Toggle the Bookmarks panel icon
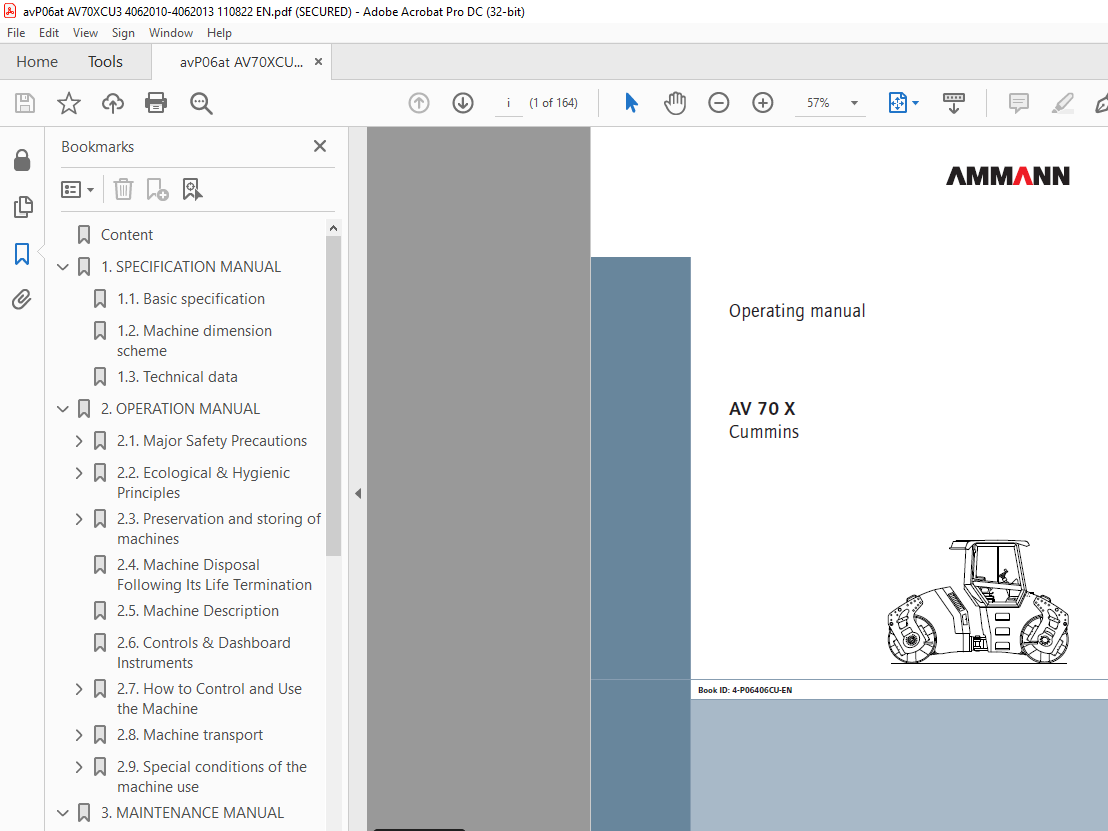This screenshot has width=1108, height=831. [x=22, y=254]
